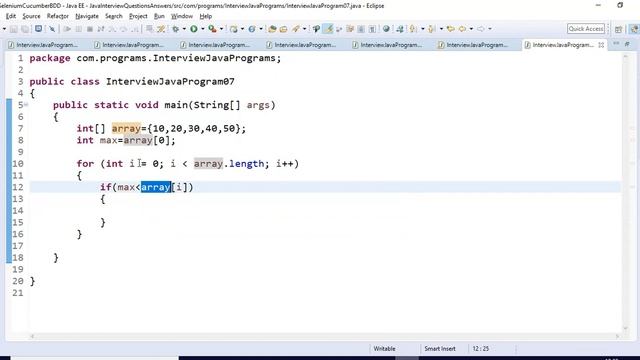The image size is (640, 360).
Task: Run the program with green Run button
Action: [194, 29]
